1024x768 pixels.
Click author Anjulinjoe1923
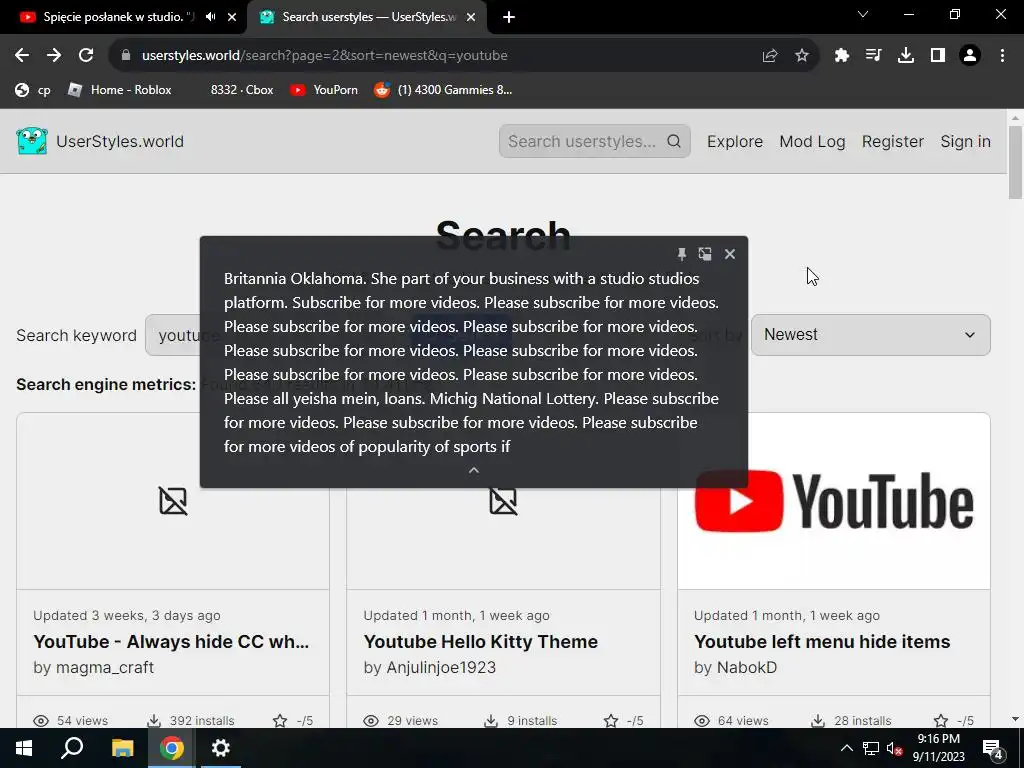441,667
